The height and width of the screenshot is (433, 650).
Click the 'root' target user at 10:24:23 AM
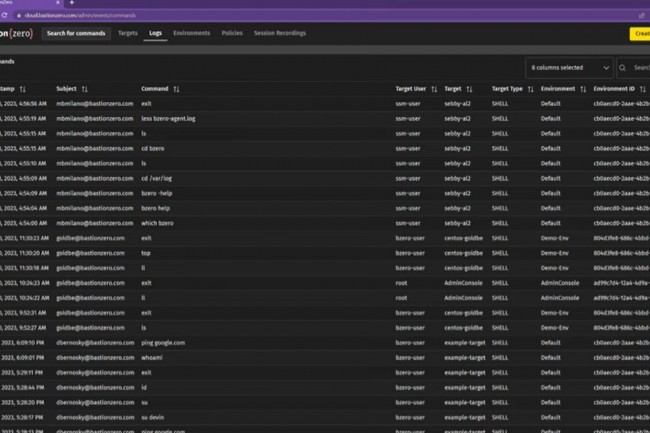pos(401,283)
